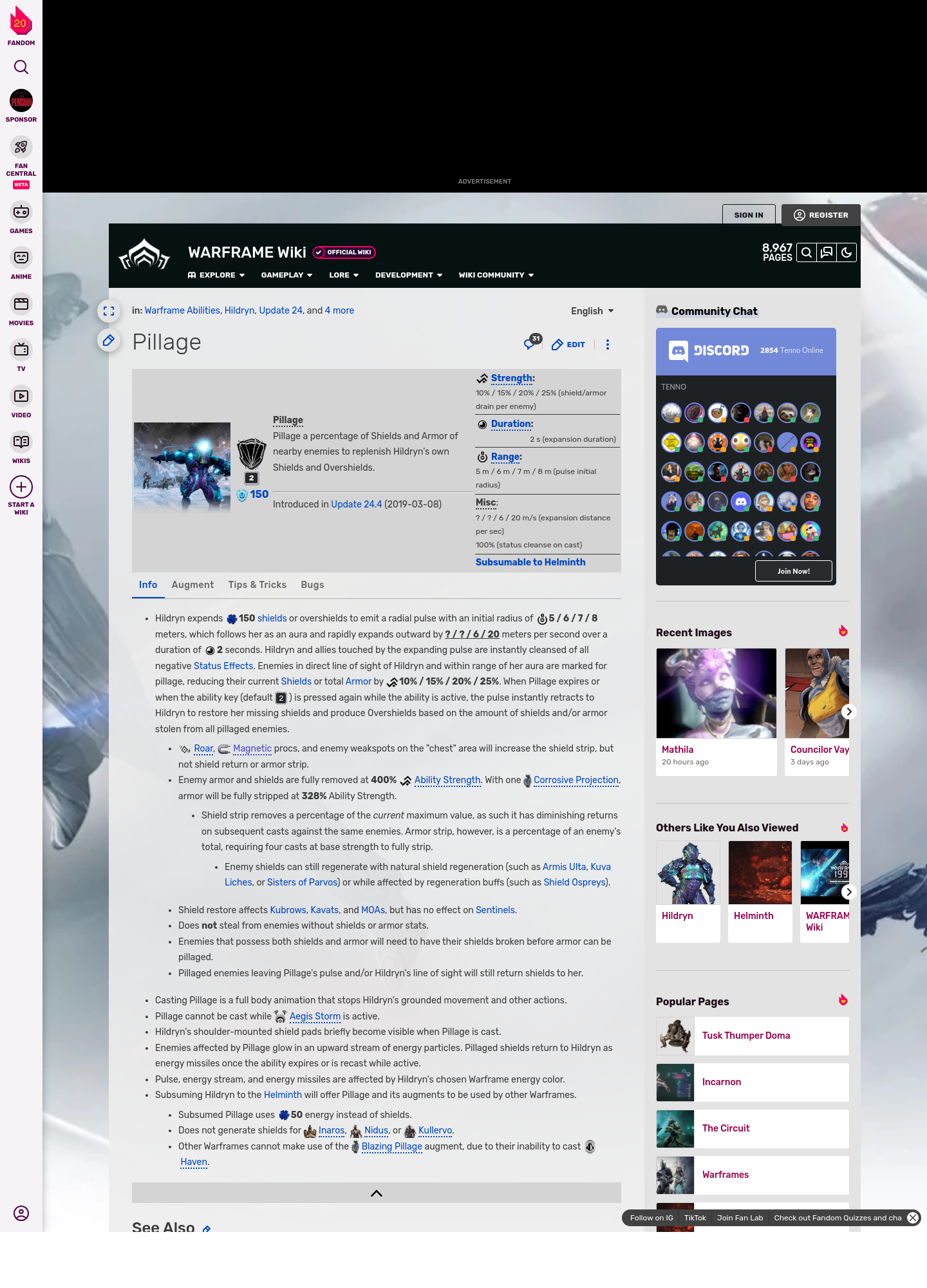Open the page more-actions kebab menu
Screen dimensions: 927x1288
pos(608,345)
